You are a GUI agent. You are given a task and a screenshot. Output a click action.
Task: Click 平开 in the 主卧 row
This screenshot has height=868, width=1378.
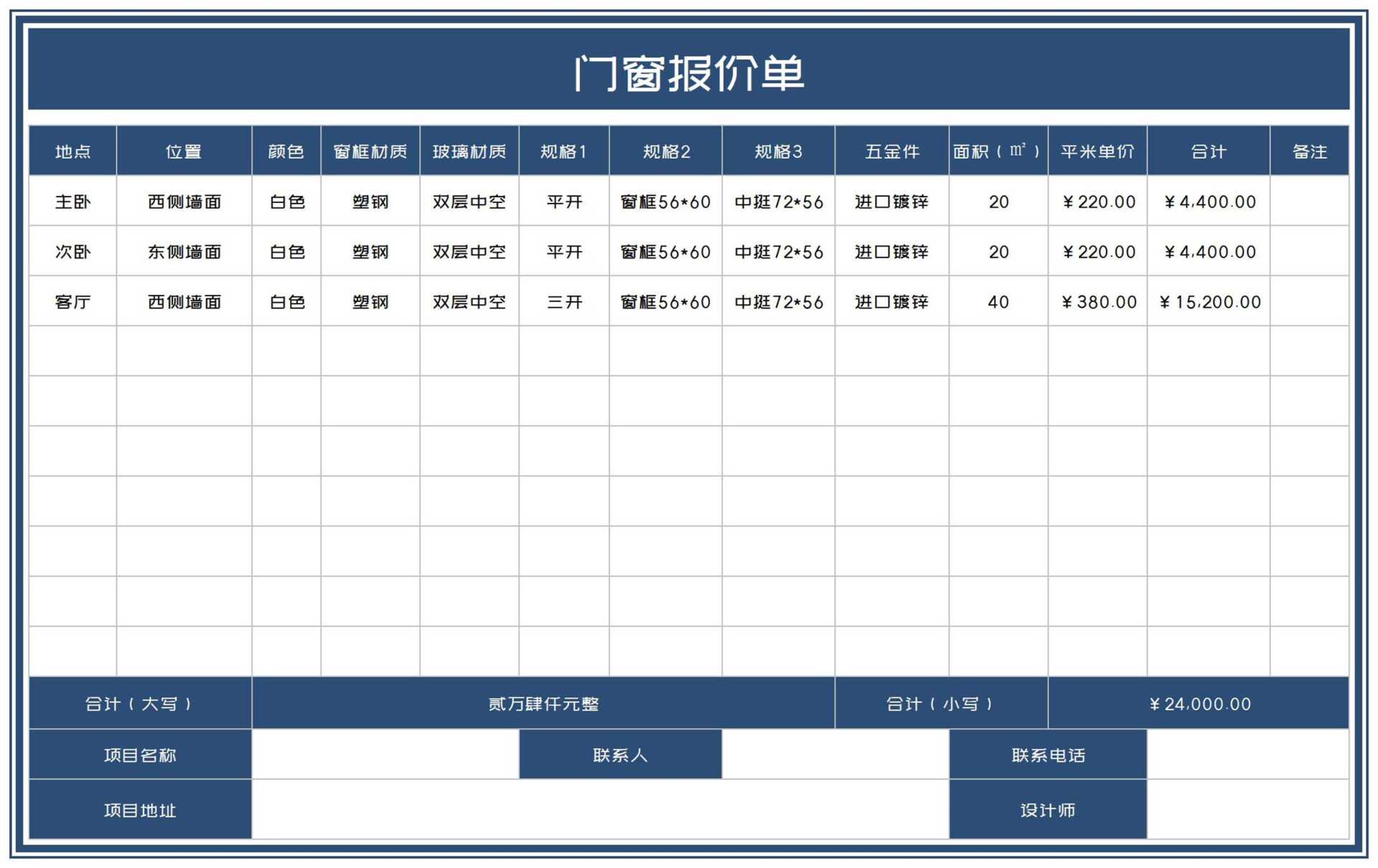click(x=564, y=202)
